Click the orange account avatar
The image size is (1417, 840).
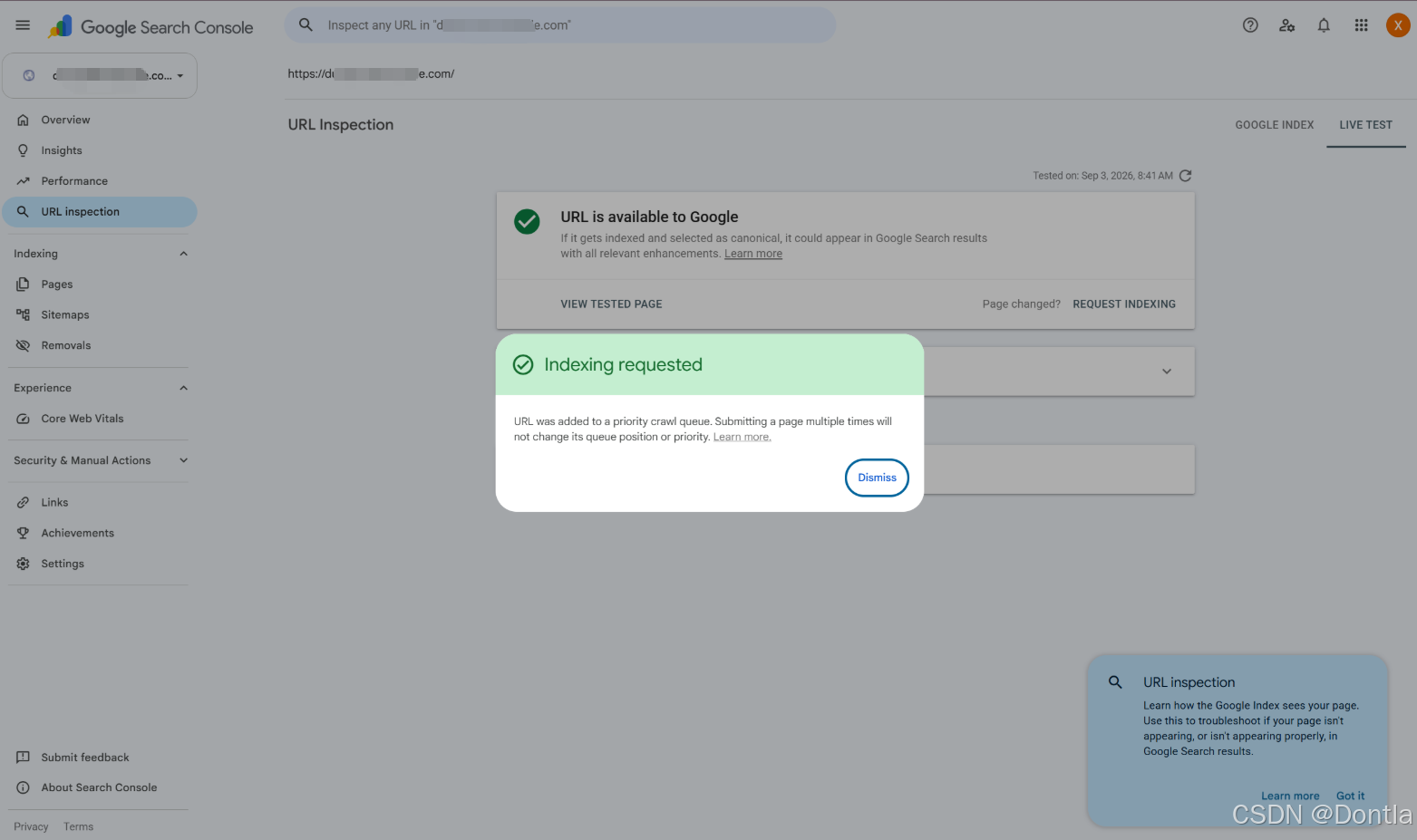tap(1398, 25)
